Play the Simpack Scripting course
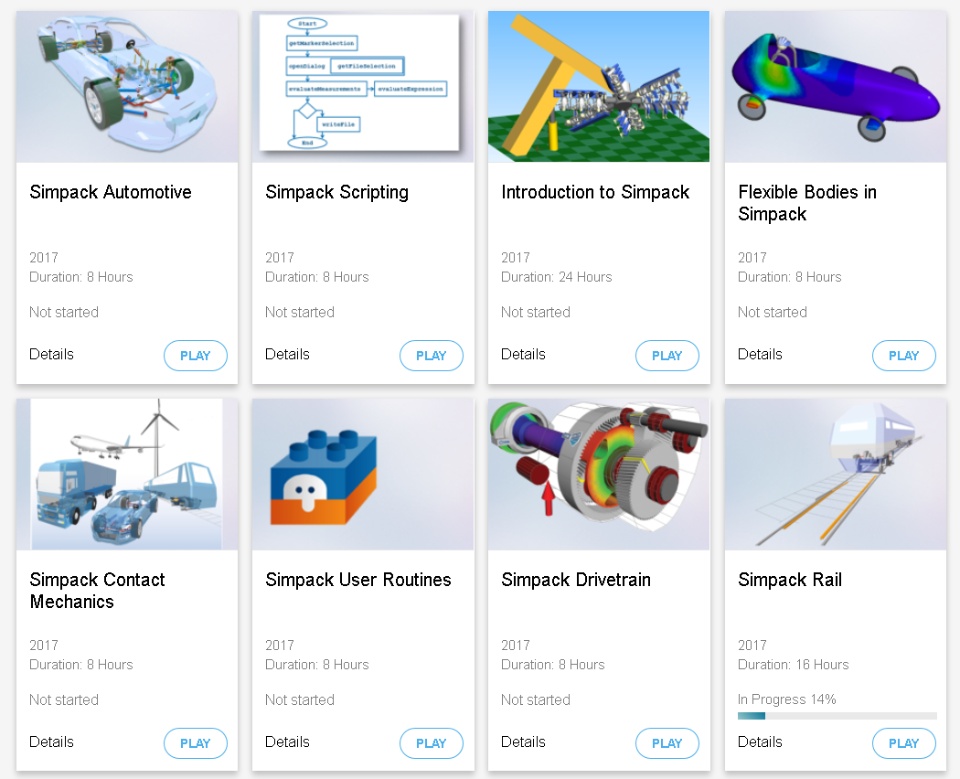 tap(431, 355)
